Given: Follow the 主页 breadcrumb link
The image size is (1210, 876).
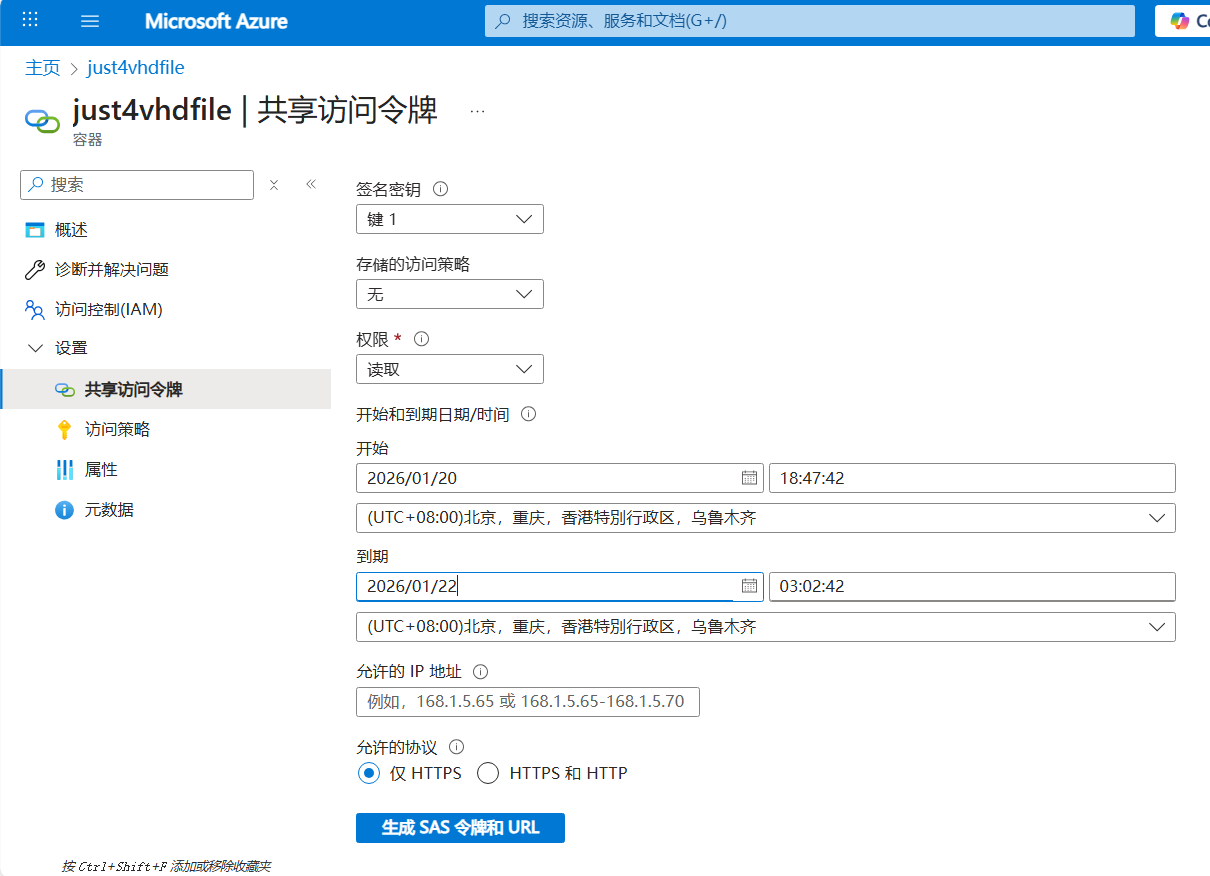Looking at the screenshot, I should point(42,68).
